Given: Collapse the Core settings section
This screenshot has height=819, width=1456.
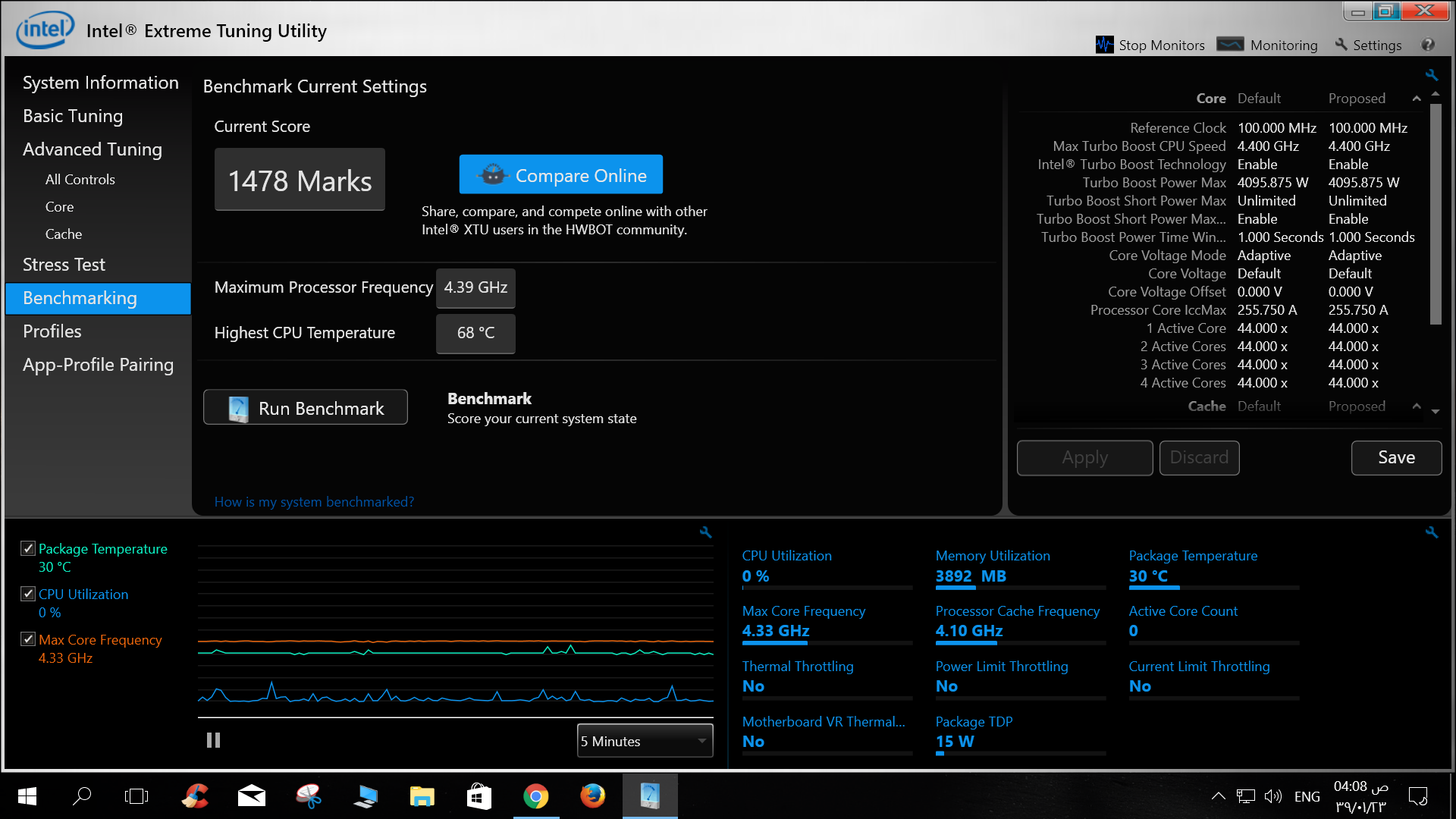Looking at the screenshot, I should [x=1416, y=99].
